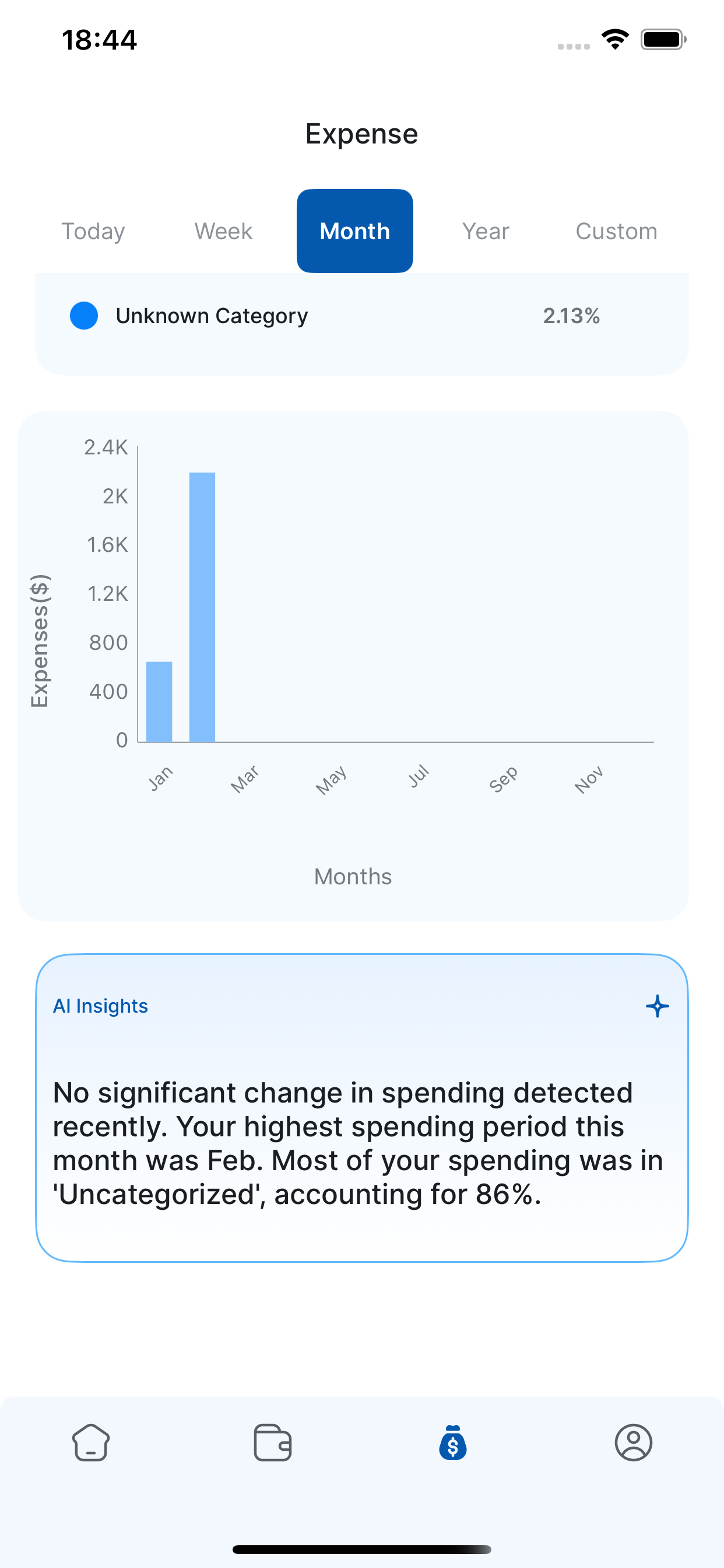Switch to the Year tab
Image resolution: width=724 pixels, height=1568 pixels.
pos(485,232)
